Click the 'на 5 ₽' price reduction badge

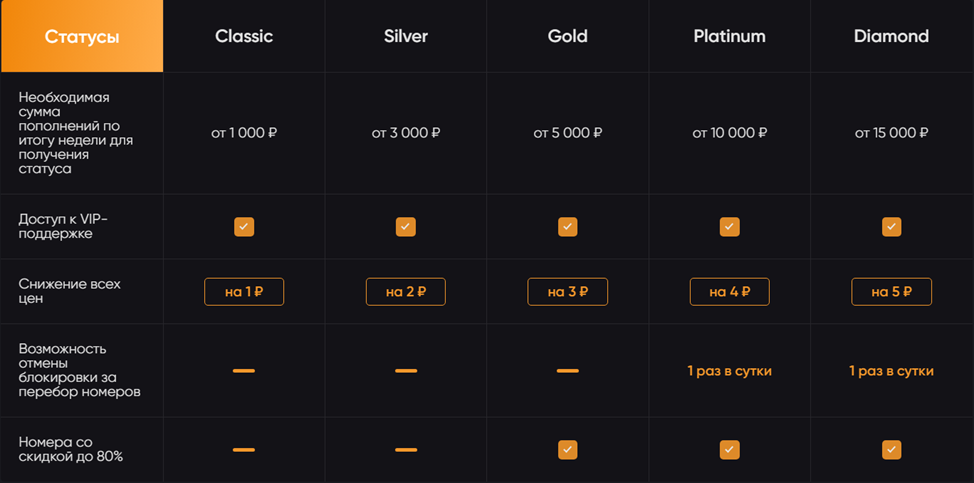(x=891, y=292)
